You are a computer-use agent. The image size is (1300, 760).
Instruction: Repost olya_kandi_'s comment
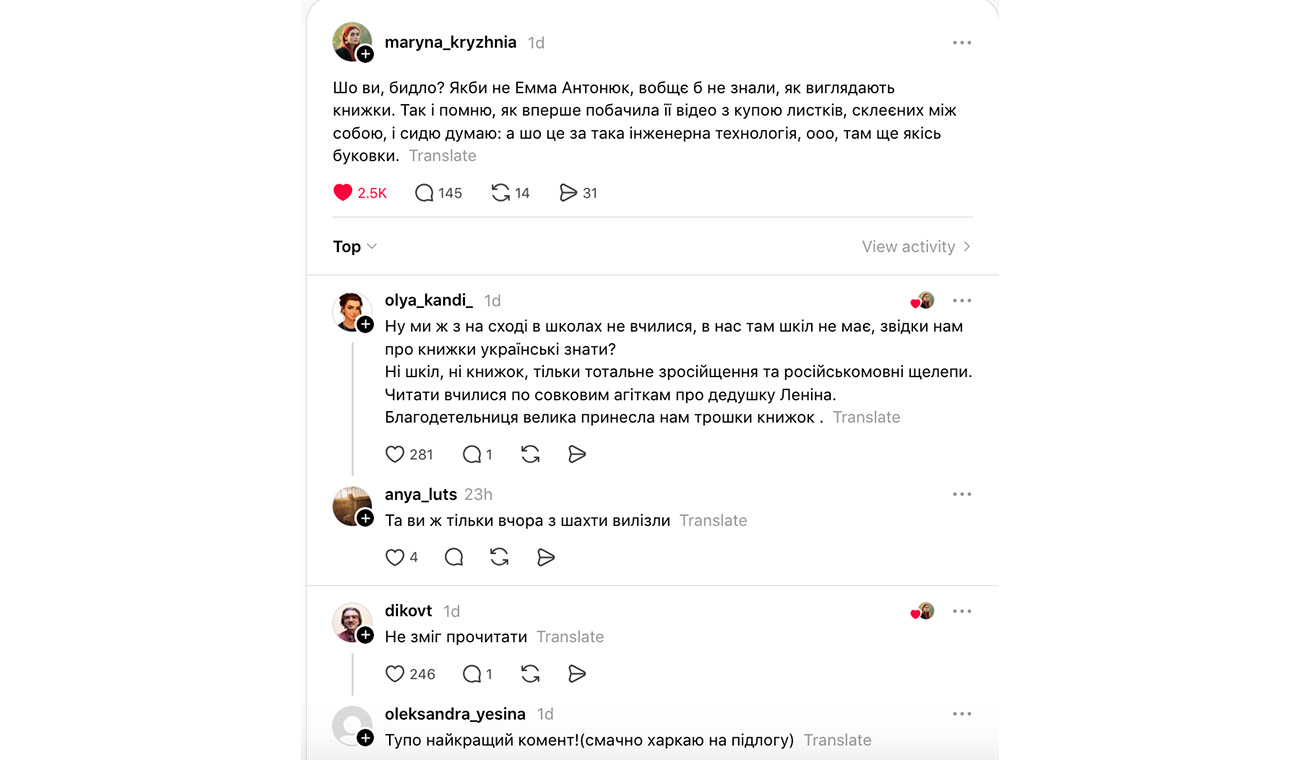pos(530,454)
